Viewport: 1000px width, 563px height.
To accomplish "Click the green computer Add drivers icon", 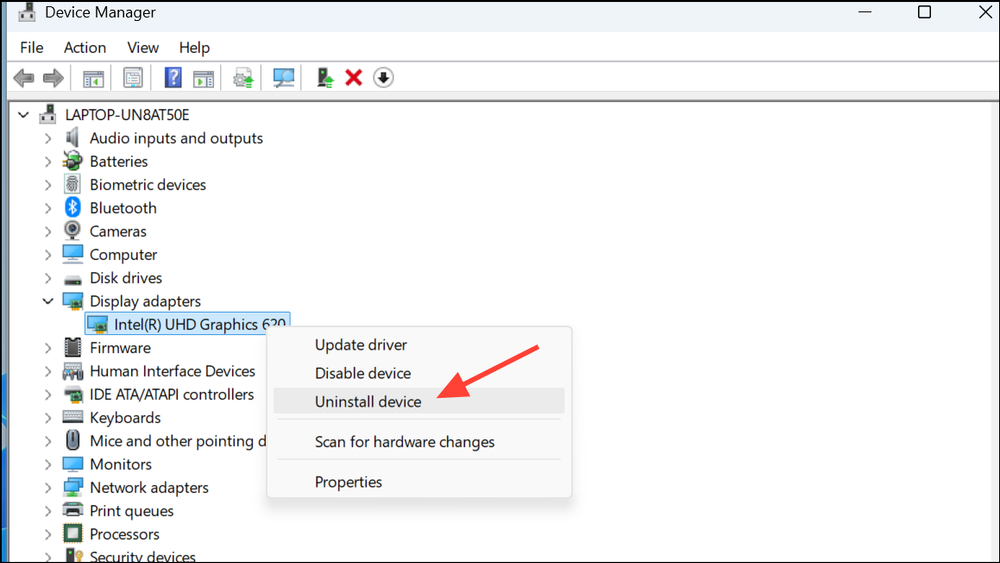I will point(325,78).
